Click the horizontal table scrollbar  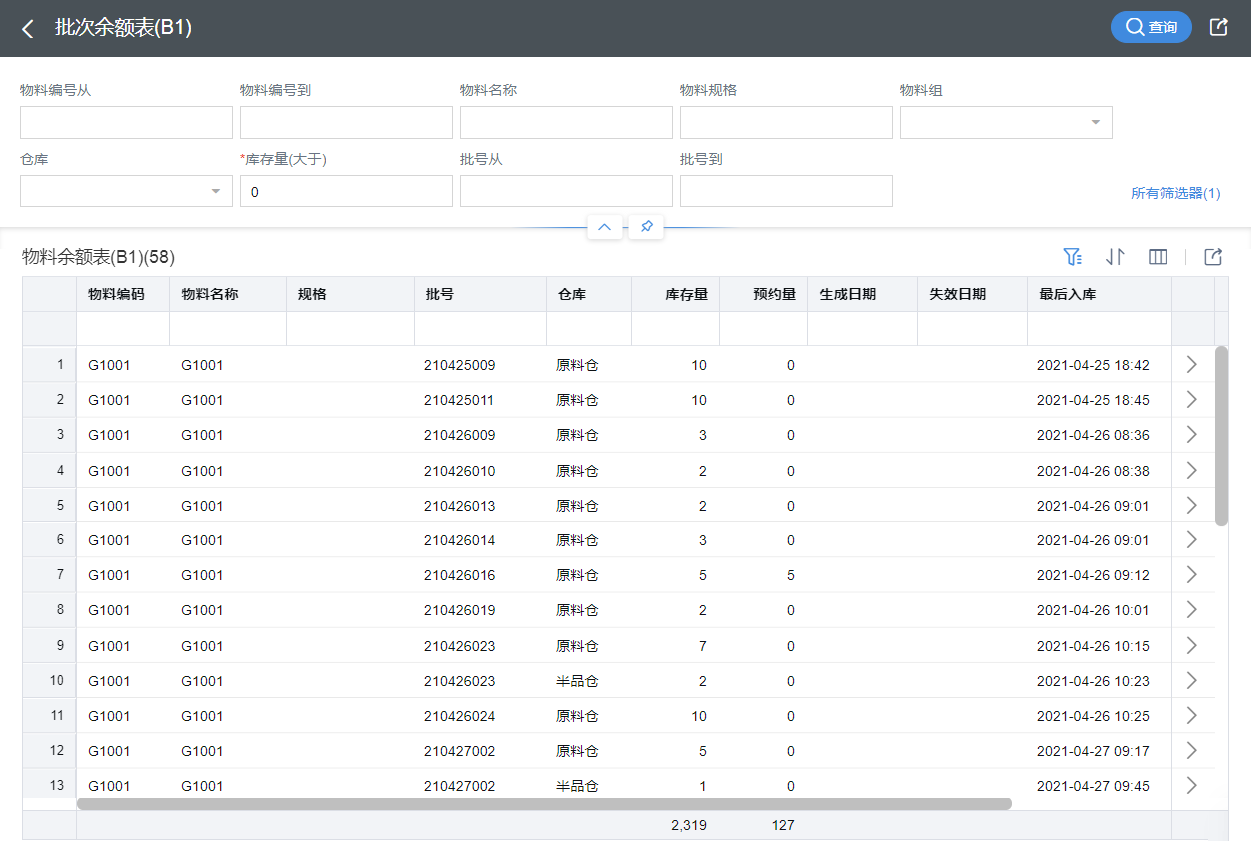coord(544,803)
